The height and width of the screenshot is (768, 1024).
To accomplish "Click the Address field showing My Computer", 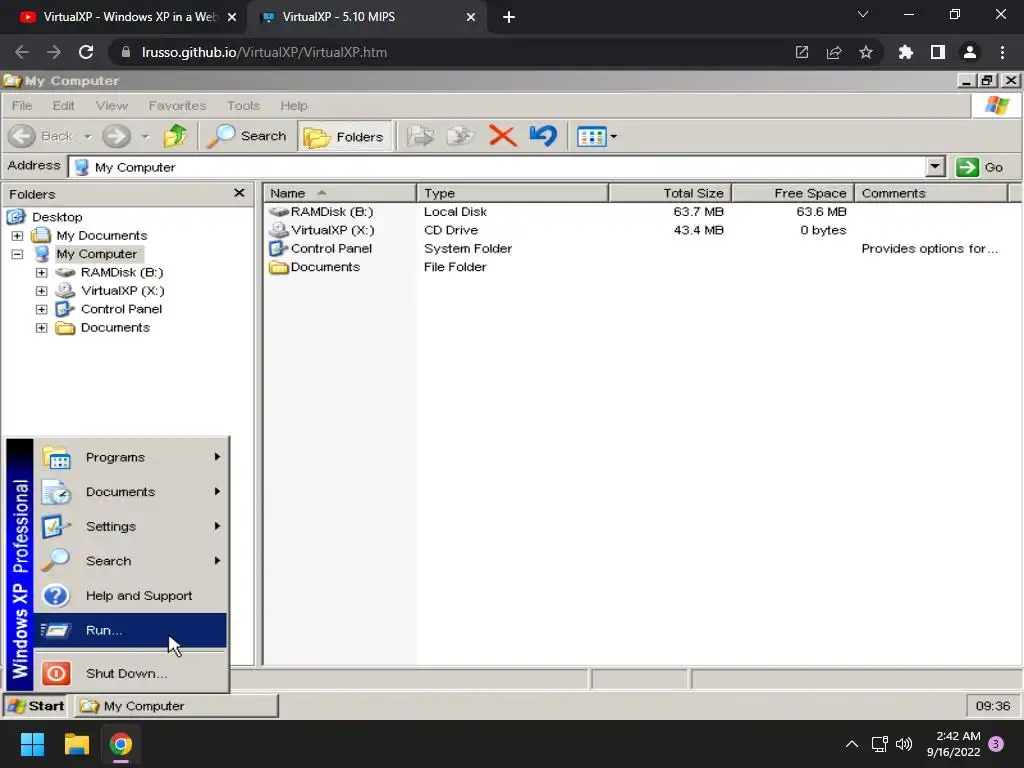I will click(497, 167).
